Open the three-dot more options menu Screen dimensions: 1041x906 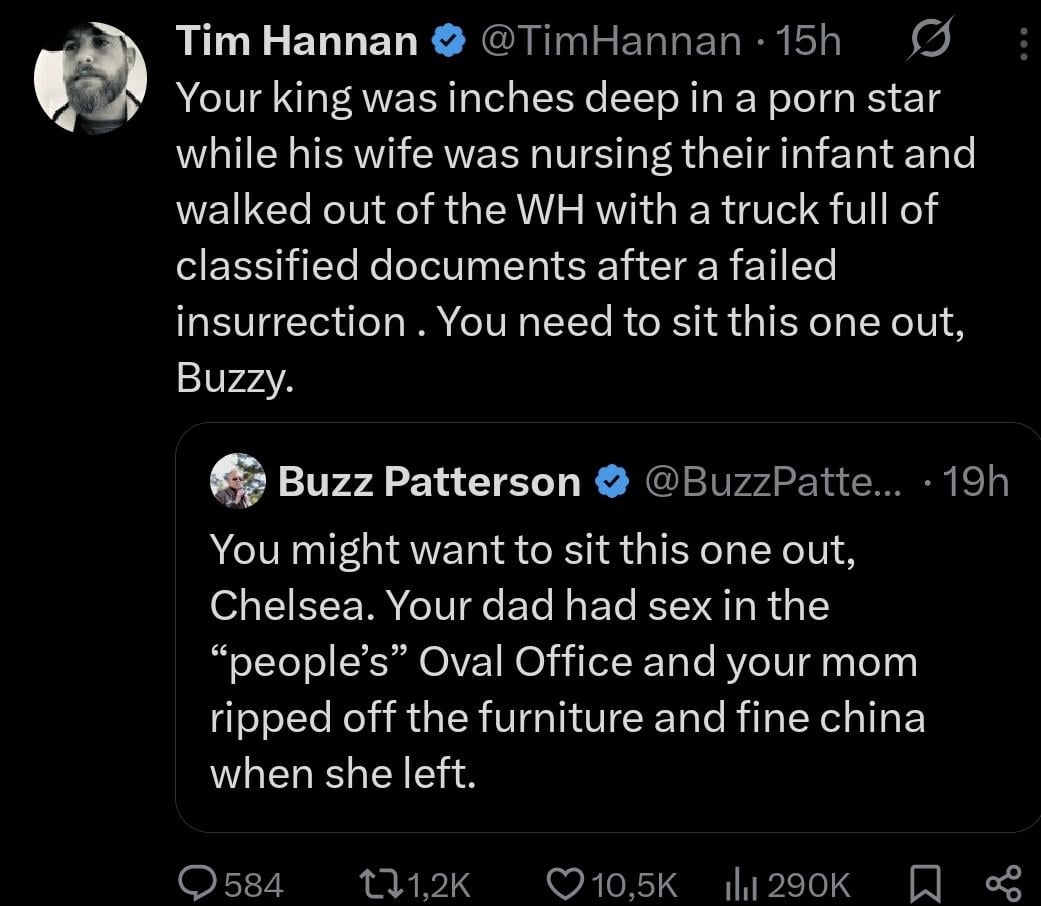point(1021,42)
